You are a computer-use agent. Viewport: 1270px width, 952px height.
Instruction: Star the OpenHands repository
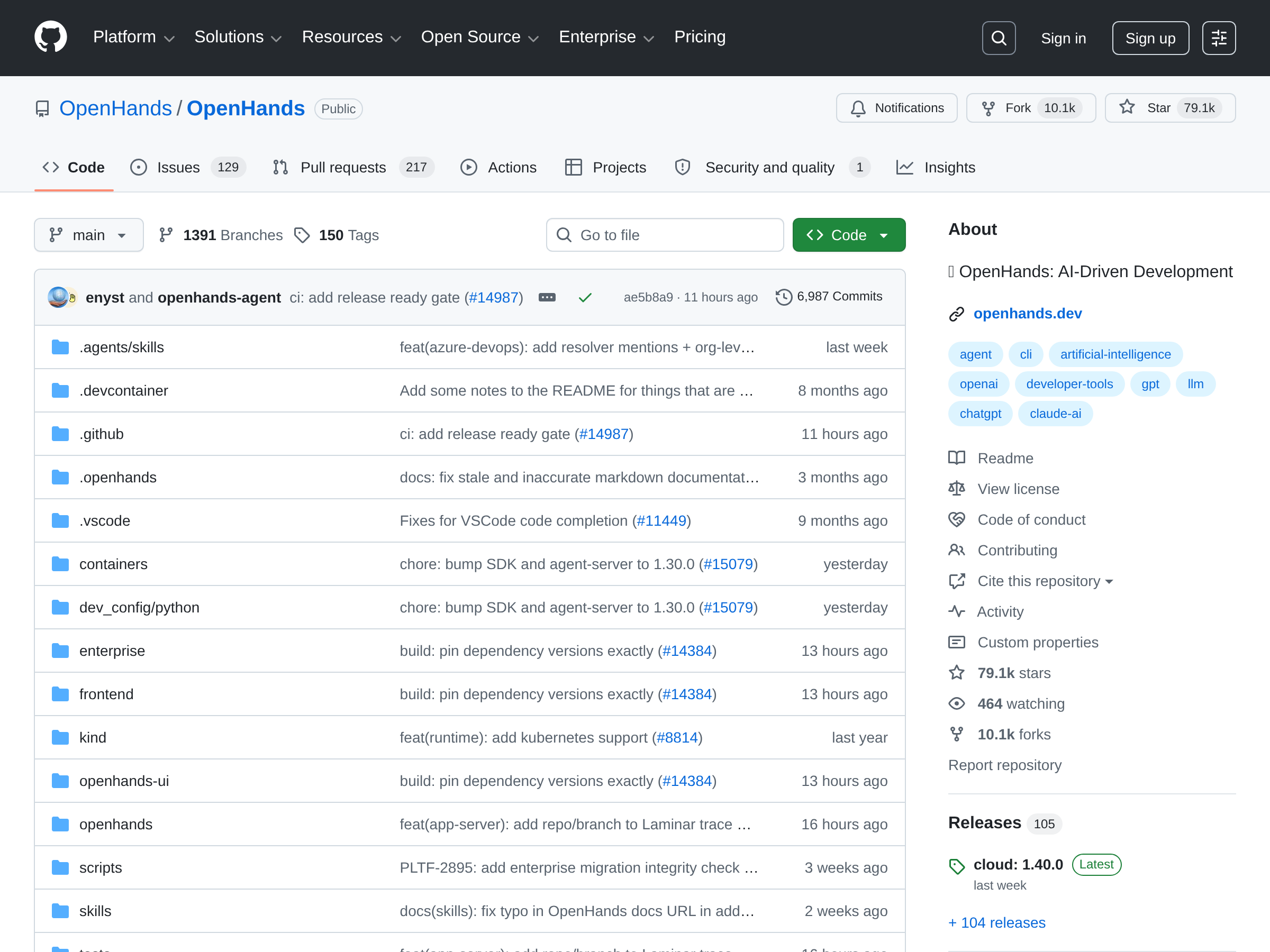(1169, 108)
